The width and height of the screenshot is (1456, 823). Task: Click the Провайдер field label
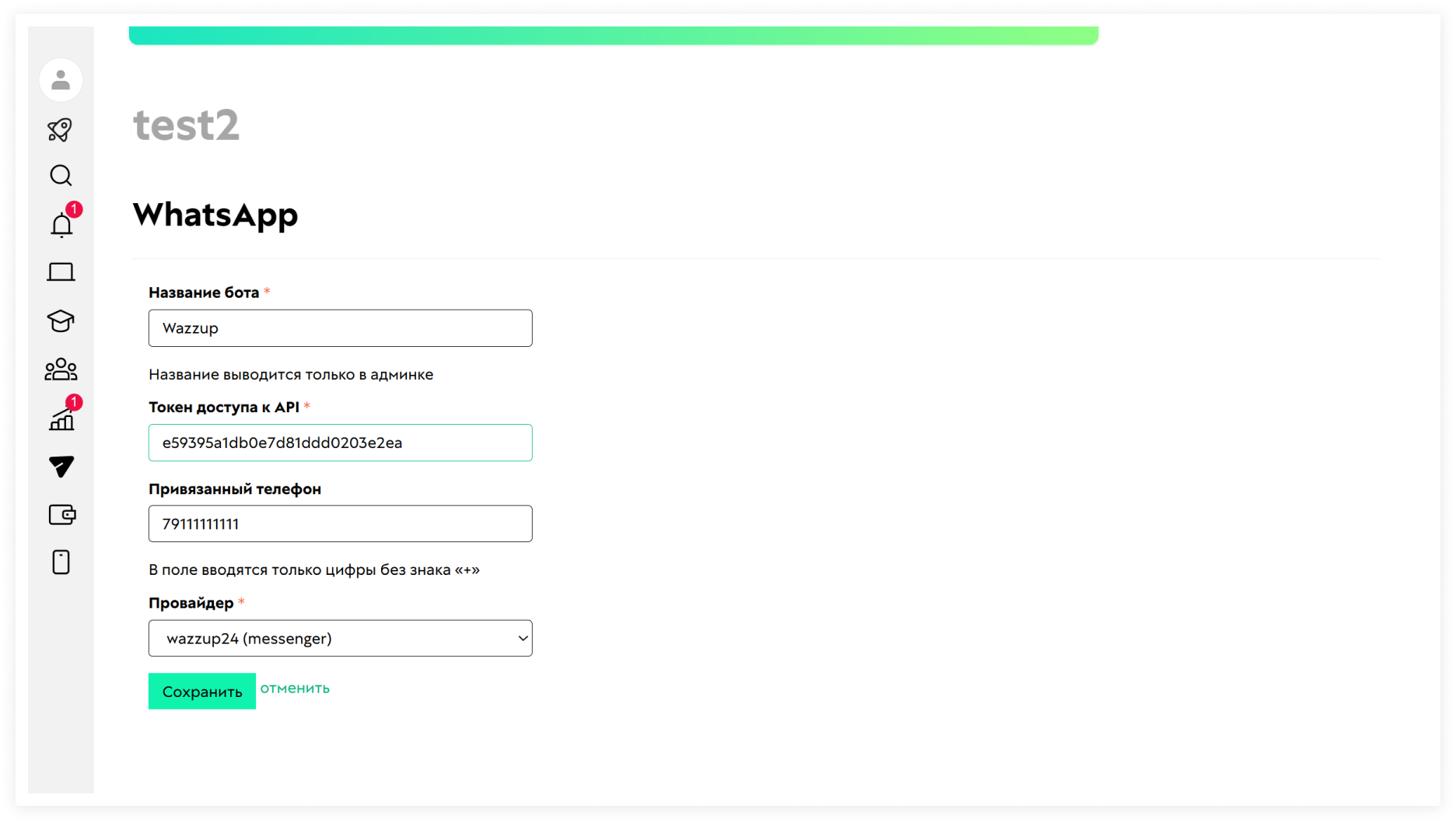point(191,603)
